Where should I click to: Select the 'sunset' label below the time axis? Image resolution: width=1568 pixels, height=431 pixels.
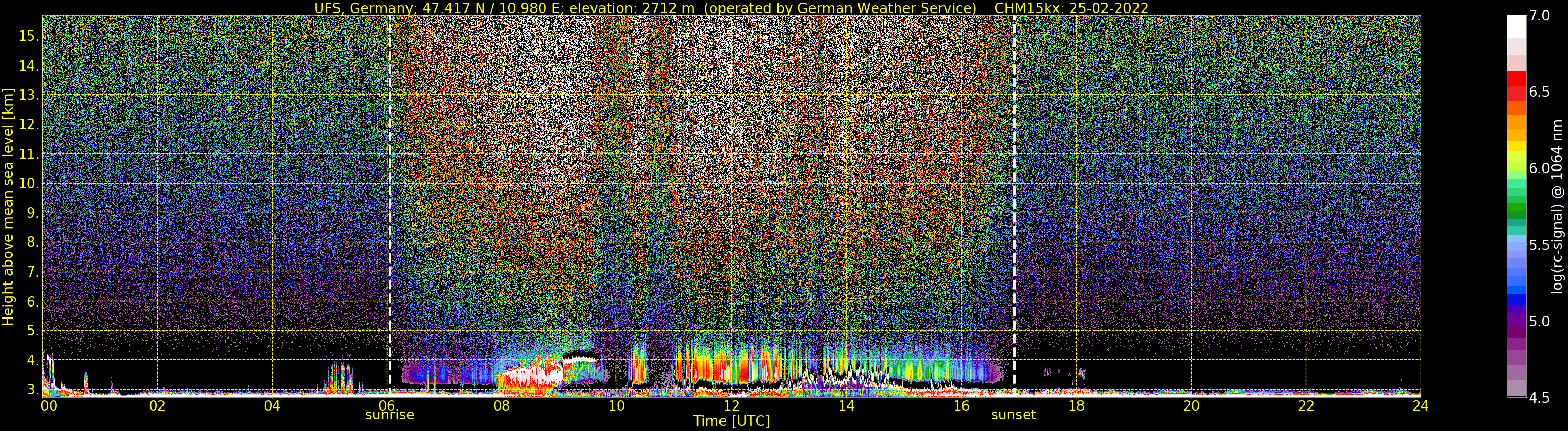(x=1014, y=415)
